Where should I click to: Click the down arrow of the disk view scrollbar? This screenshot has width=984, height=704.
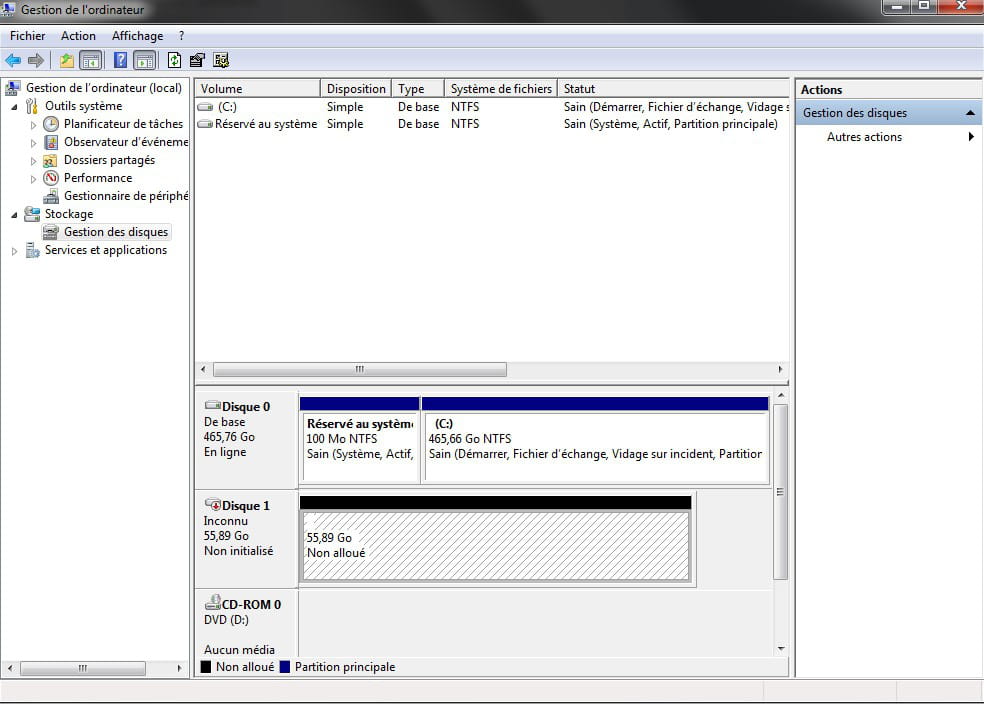point(781,648)
